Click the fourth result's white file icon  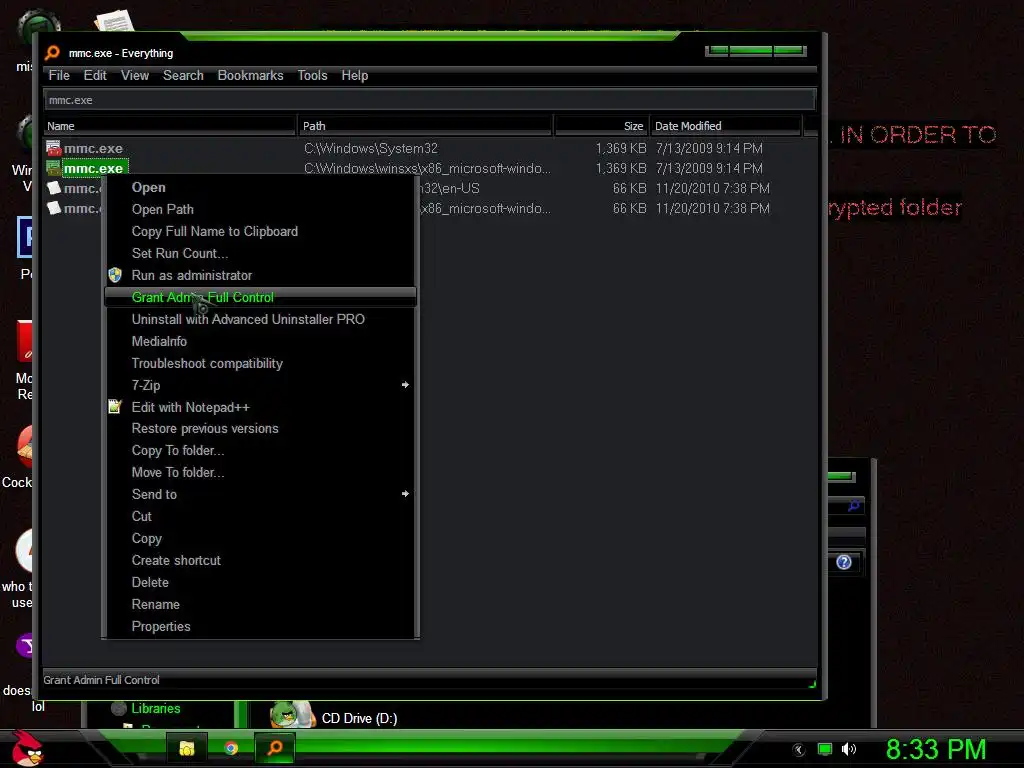pos(54,208)
